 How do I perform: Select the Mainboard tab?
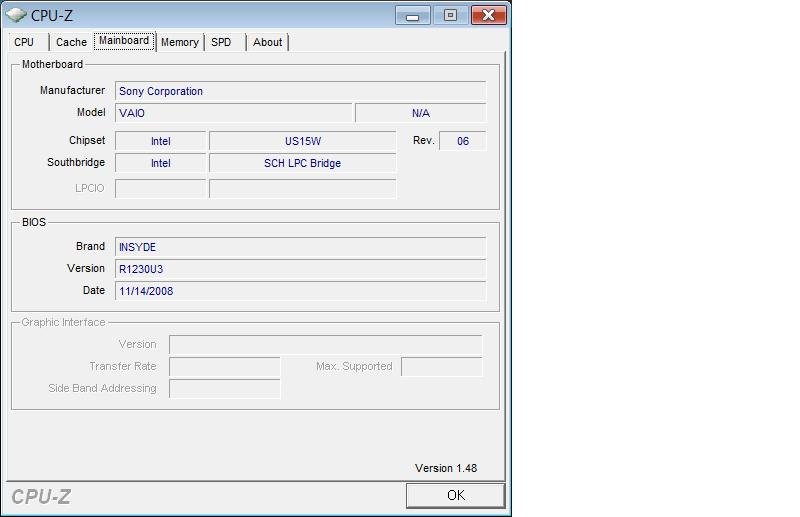[124, 41]
